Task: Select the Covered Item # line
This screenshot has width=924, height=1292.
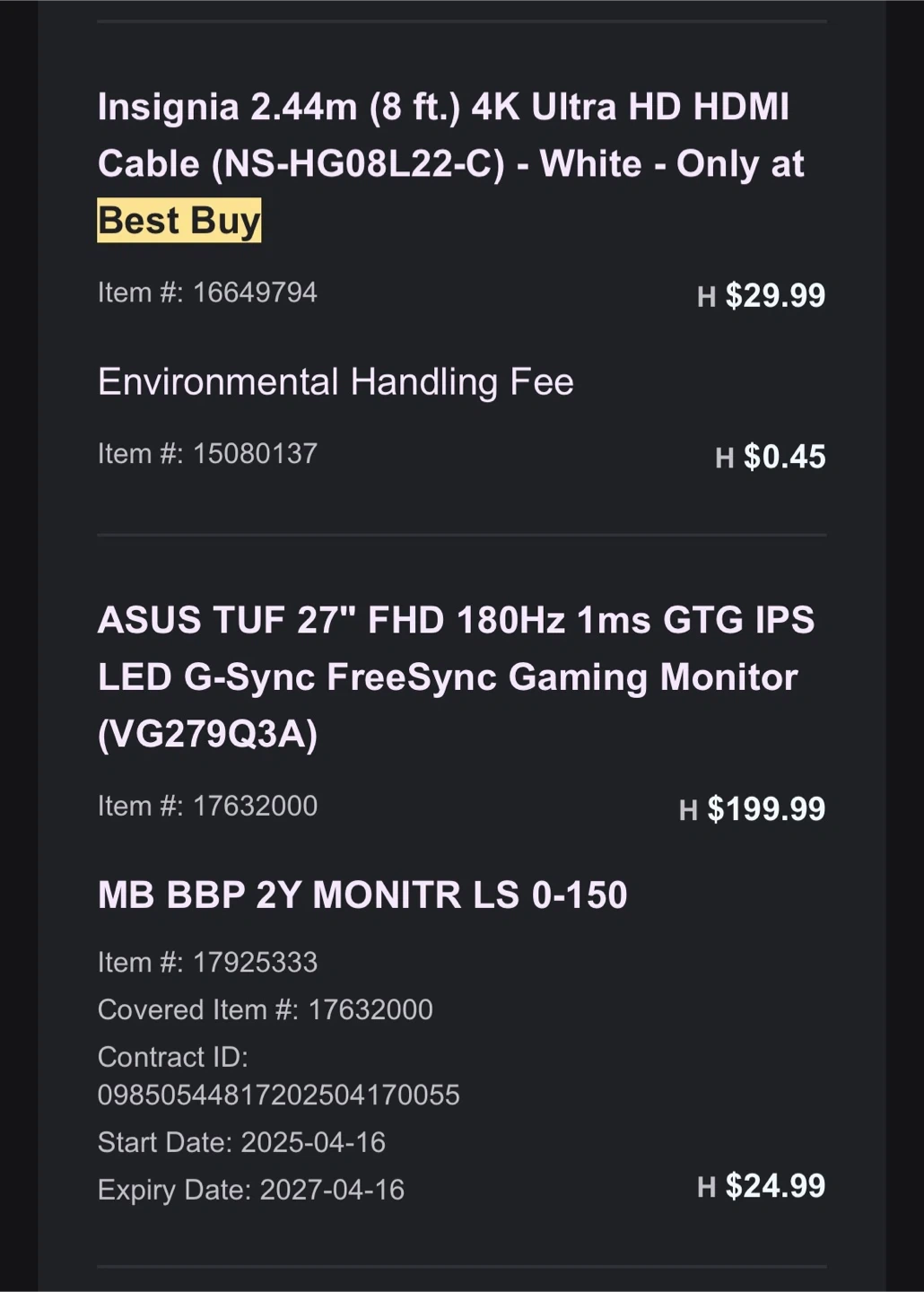Action: pos(265,1010)
